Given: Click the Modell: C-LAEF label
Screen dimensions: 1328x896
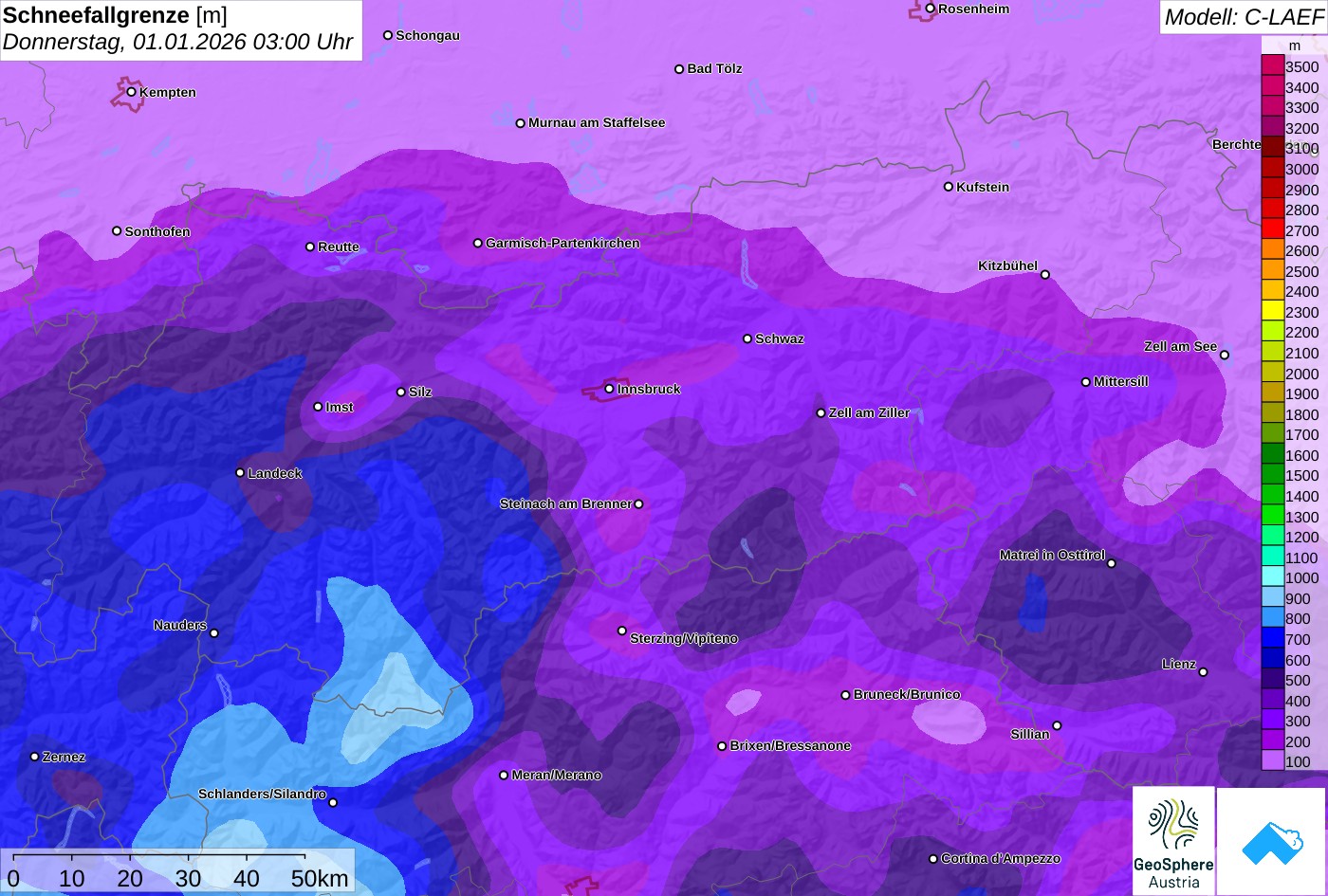Looking at the screenshot, I should pyautogui.click(x=1244, y=17).
